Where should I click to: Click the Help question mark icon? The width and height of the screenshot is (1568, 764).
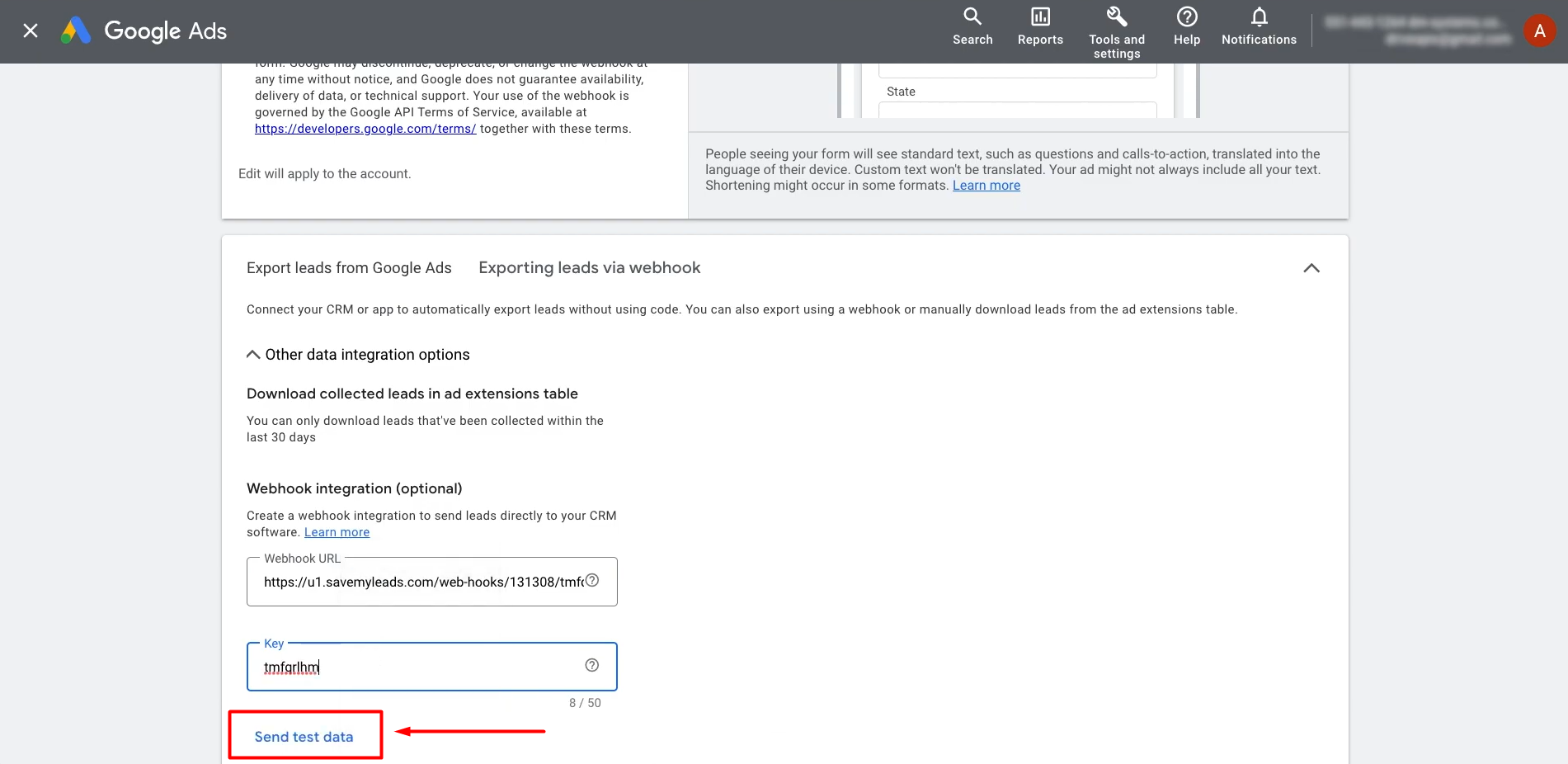pos(1186,17)
